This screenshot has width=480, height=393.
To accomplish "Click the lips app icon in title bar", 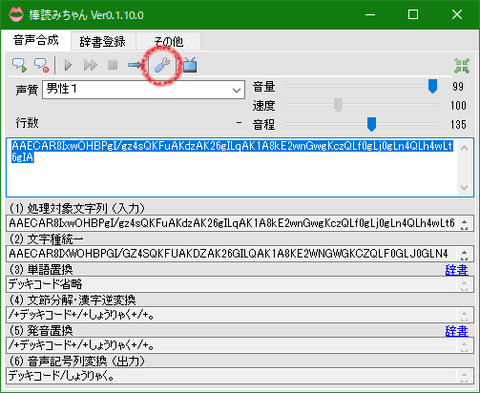I will point(16,15).
